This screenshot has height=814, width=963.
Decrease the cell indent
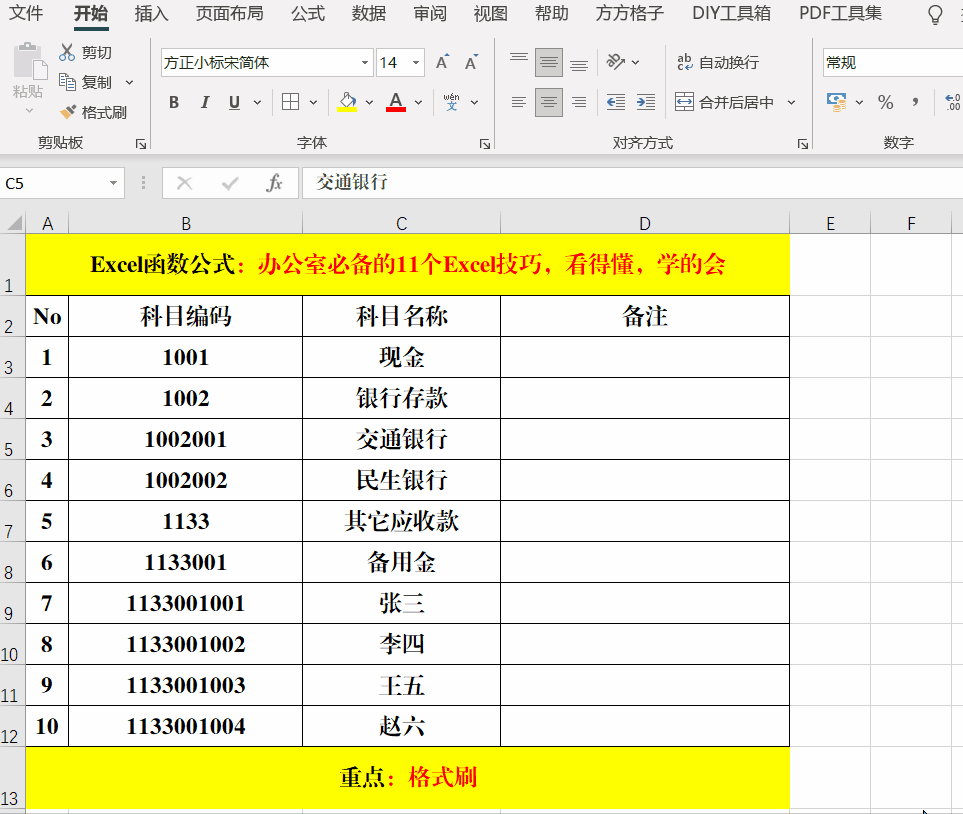[615, 102]
